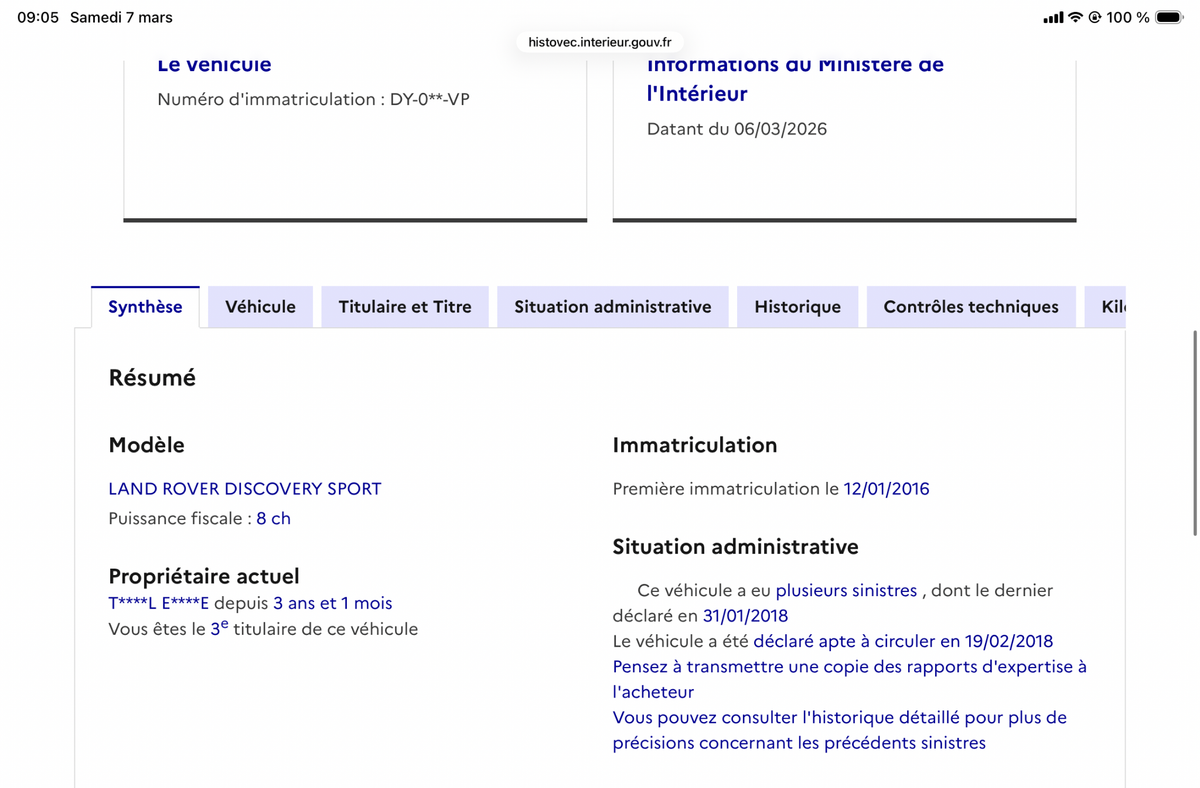Image resolution: width=1200 pixels, height=788 pixels.
Task: Tap the rotation lock status icon
Action: click(1095, 17)
